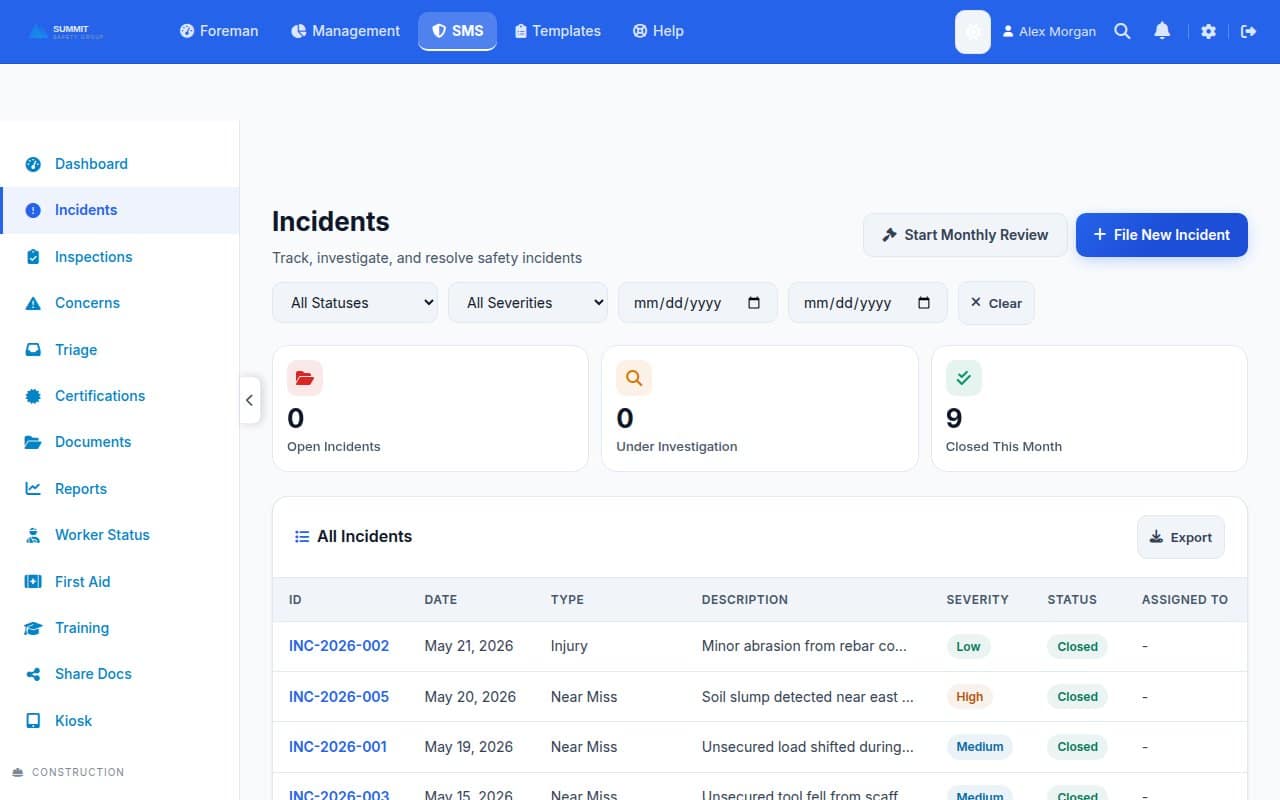Open Triage in the sidebar

point(120,350)
